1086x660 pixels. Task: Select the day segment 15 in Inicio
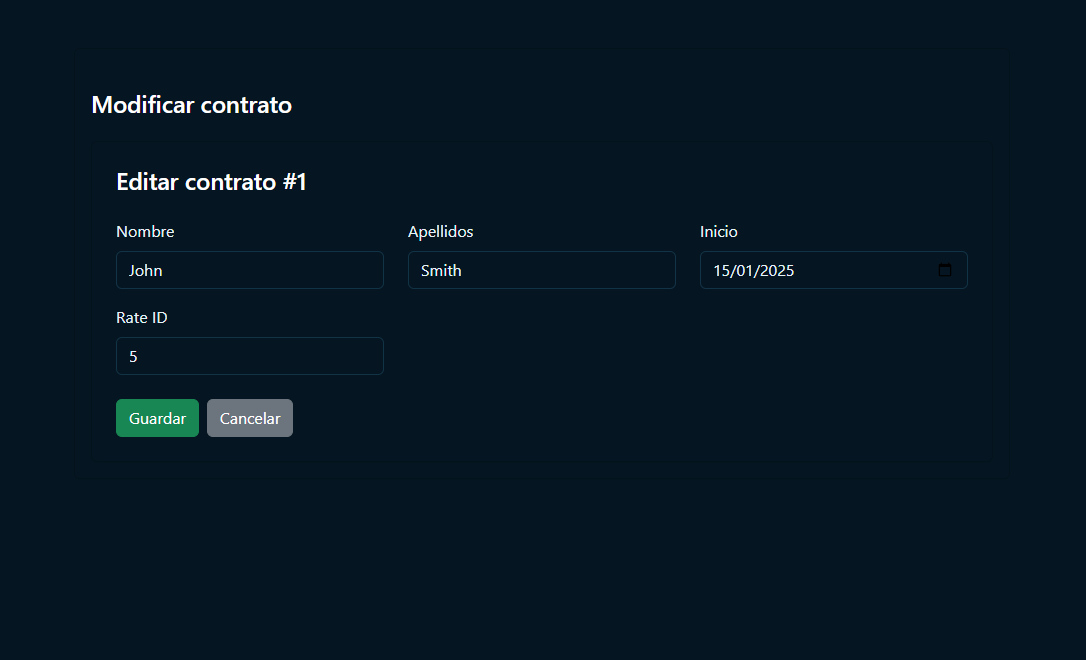722,270
